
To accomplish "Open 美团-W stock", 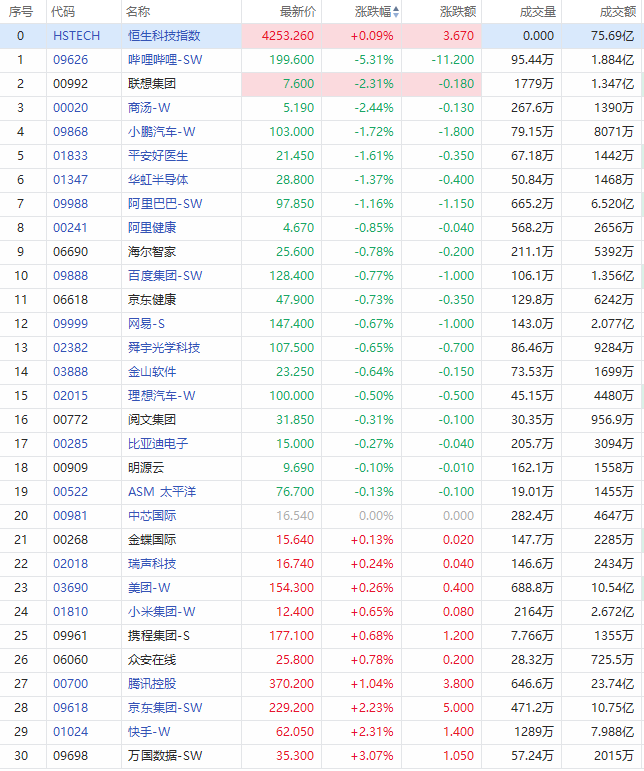I will (149, 588).
